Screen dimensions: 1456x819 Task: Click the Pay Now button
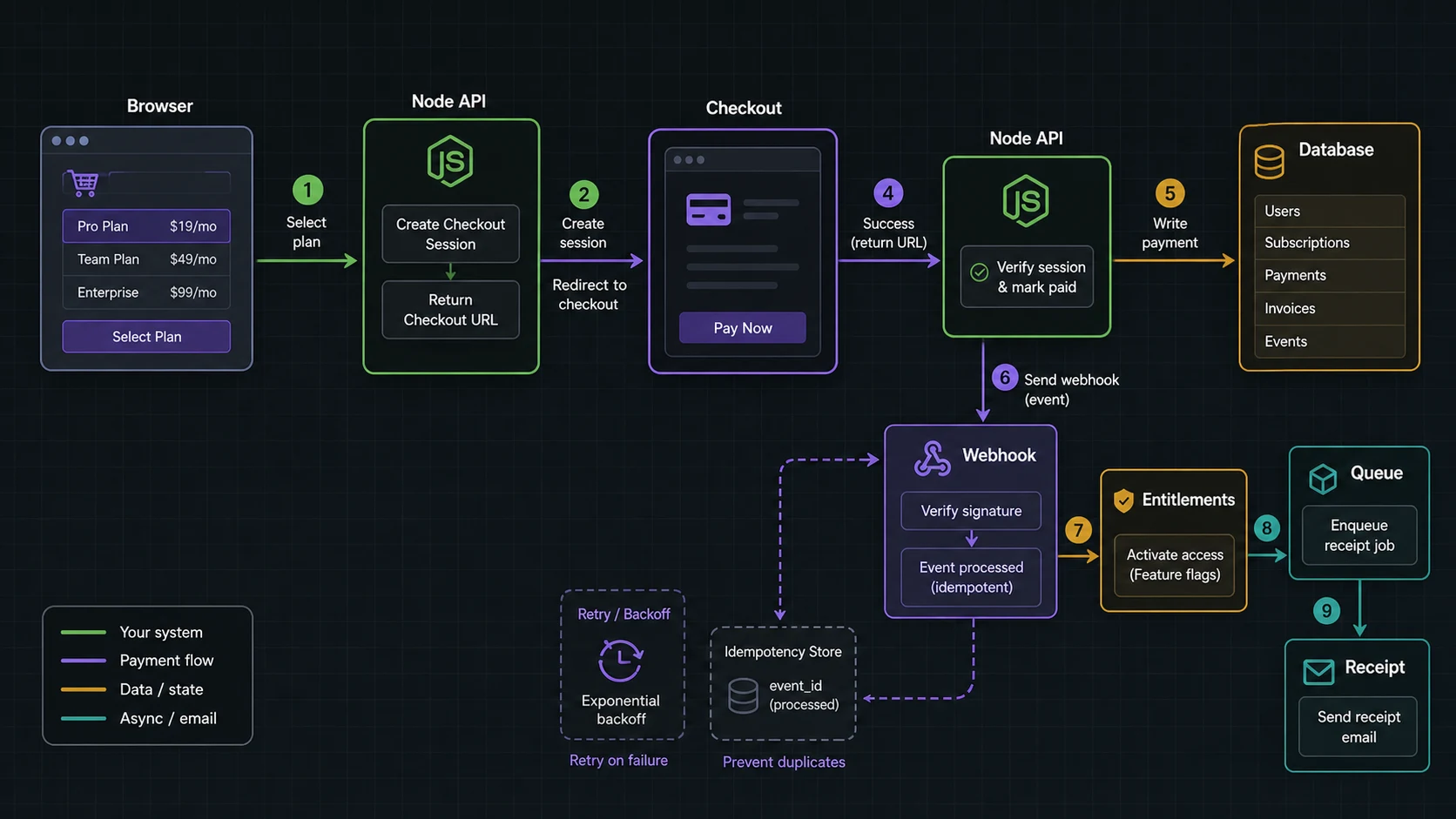point(742,327)
